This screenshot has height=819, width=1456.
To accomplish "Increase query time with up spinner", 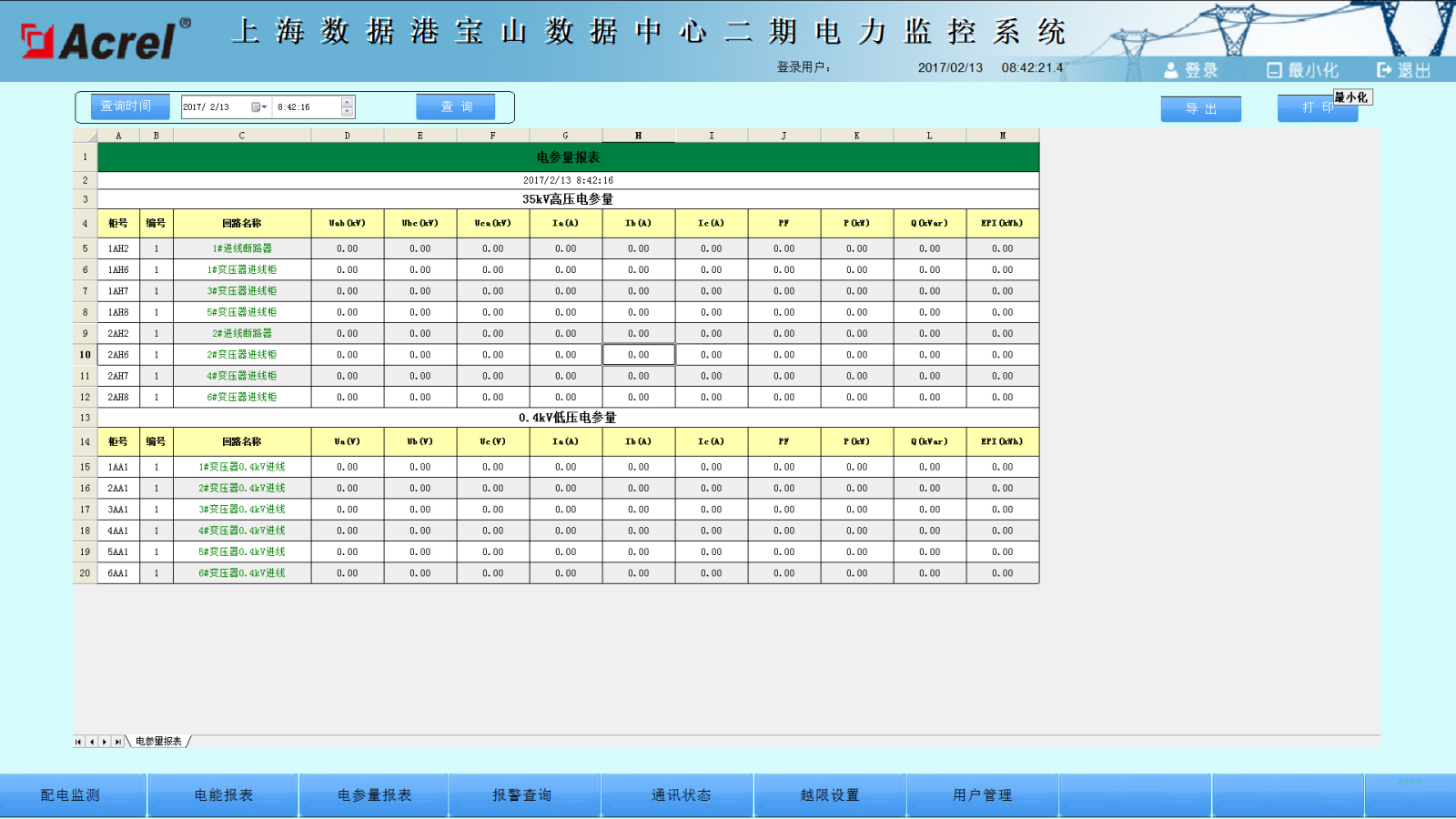I will click(347, 102).
